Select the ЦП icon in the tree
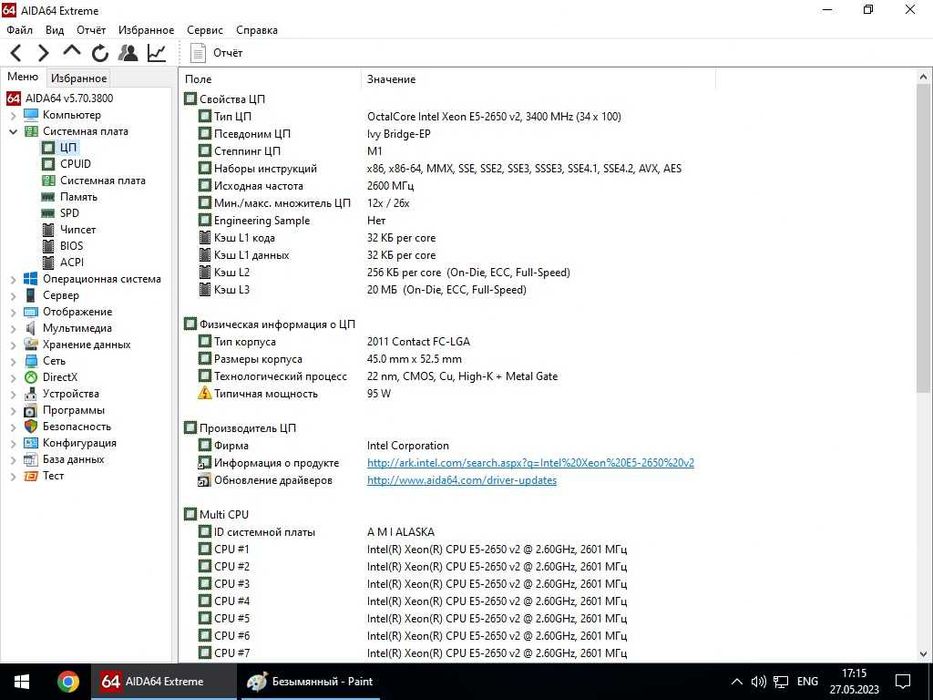Screen dimensions: 933x700 click(48, 148)
